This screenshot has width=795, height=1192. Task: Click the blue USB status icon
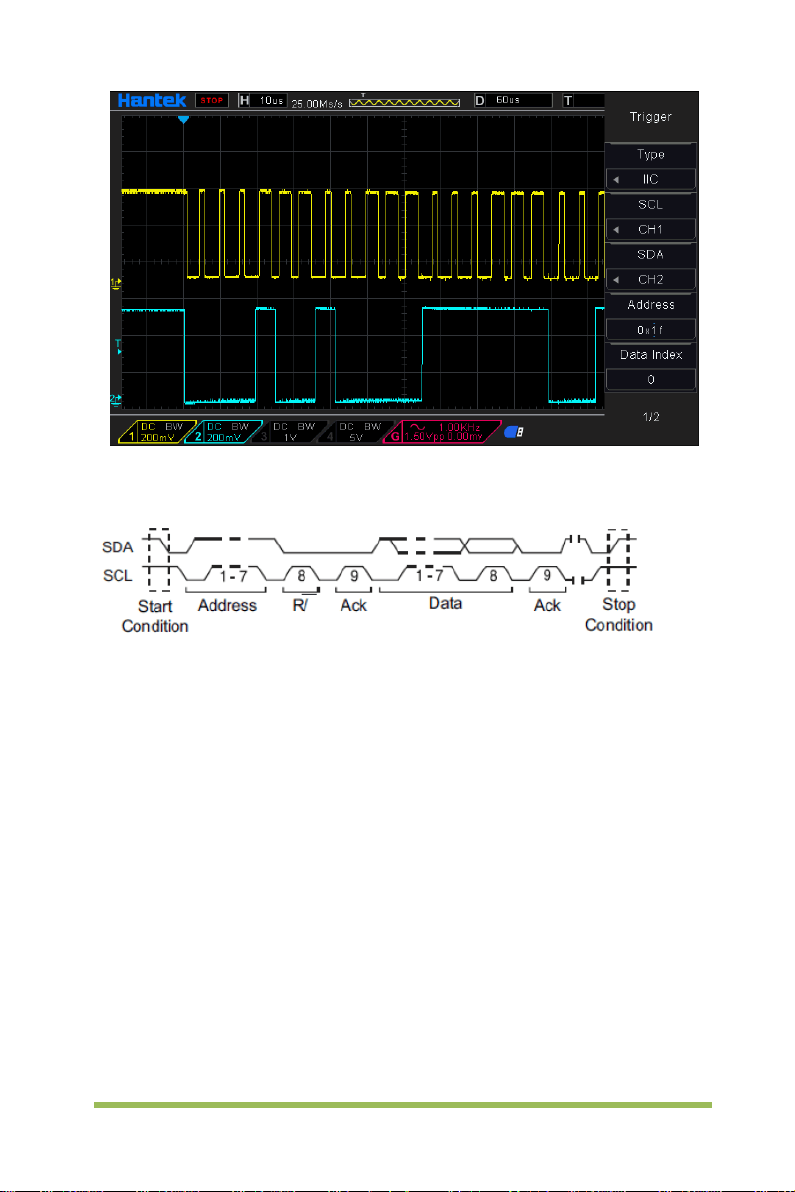[x=515, y=432]
